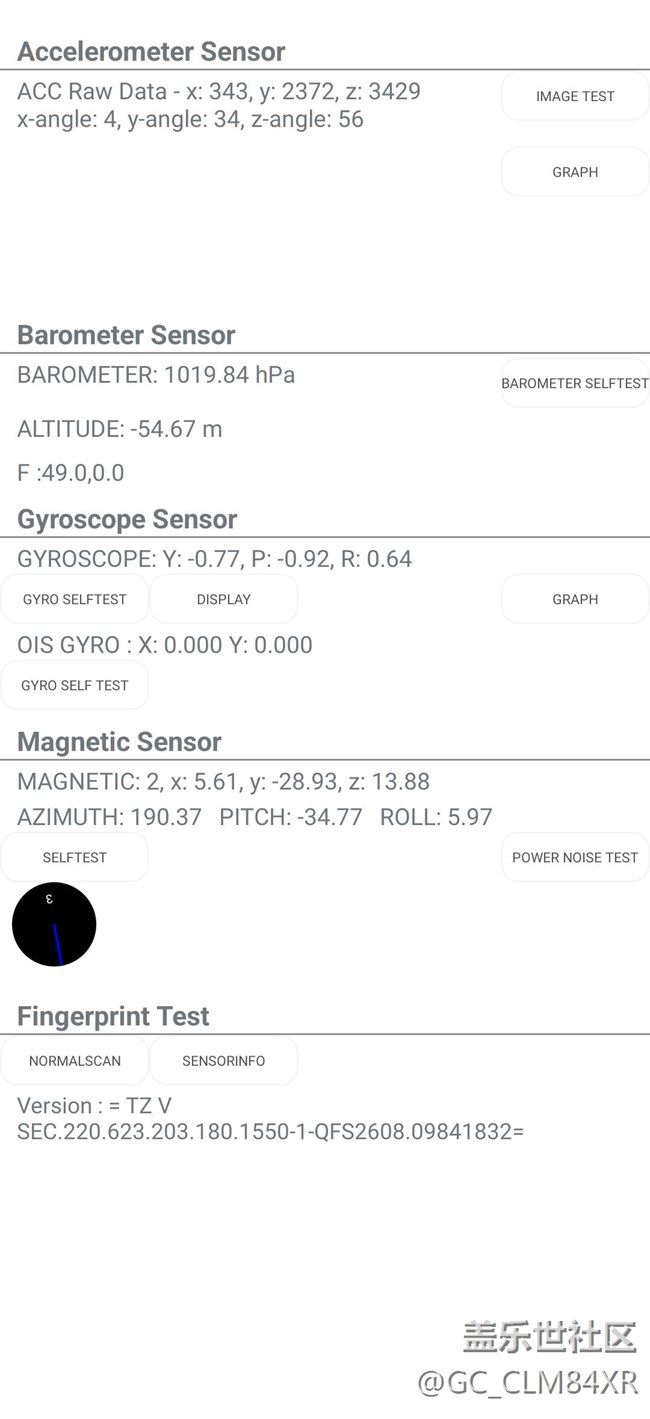
Task: Tap the magnetic compass dial icon
Action: pos(54,924)
